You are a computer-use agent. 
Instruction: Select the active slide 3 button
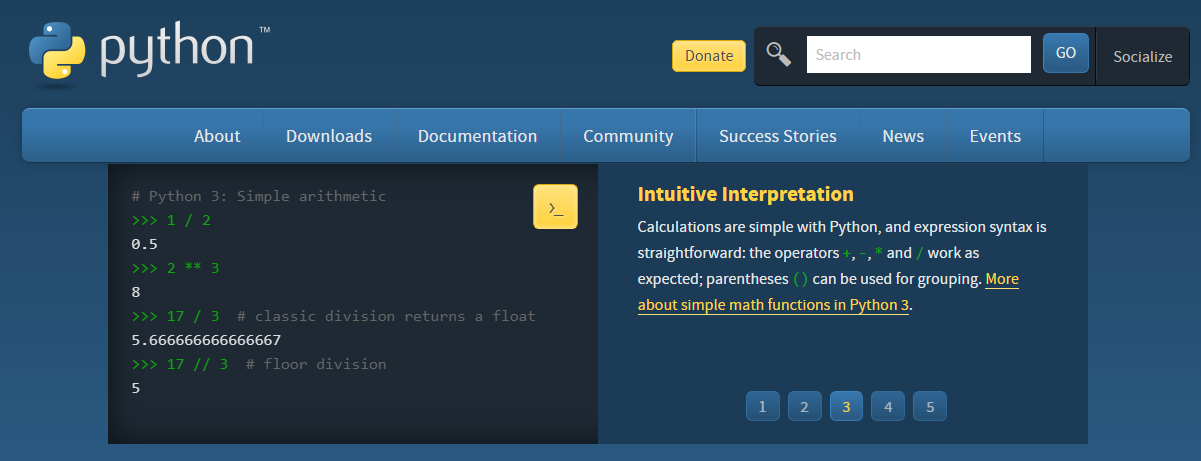click(846, 407)
